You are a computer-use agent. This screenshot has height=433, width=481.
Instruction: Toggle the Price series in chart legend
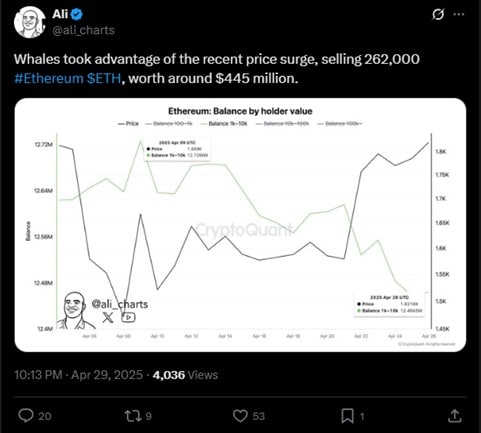tap(128, 124)
